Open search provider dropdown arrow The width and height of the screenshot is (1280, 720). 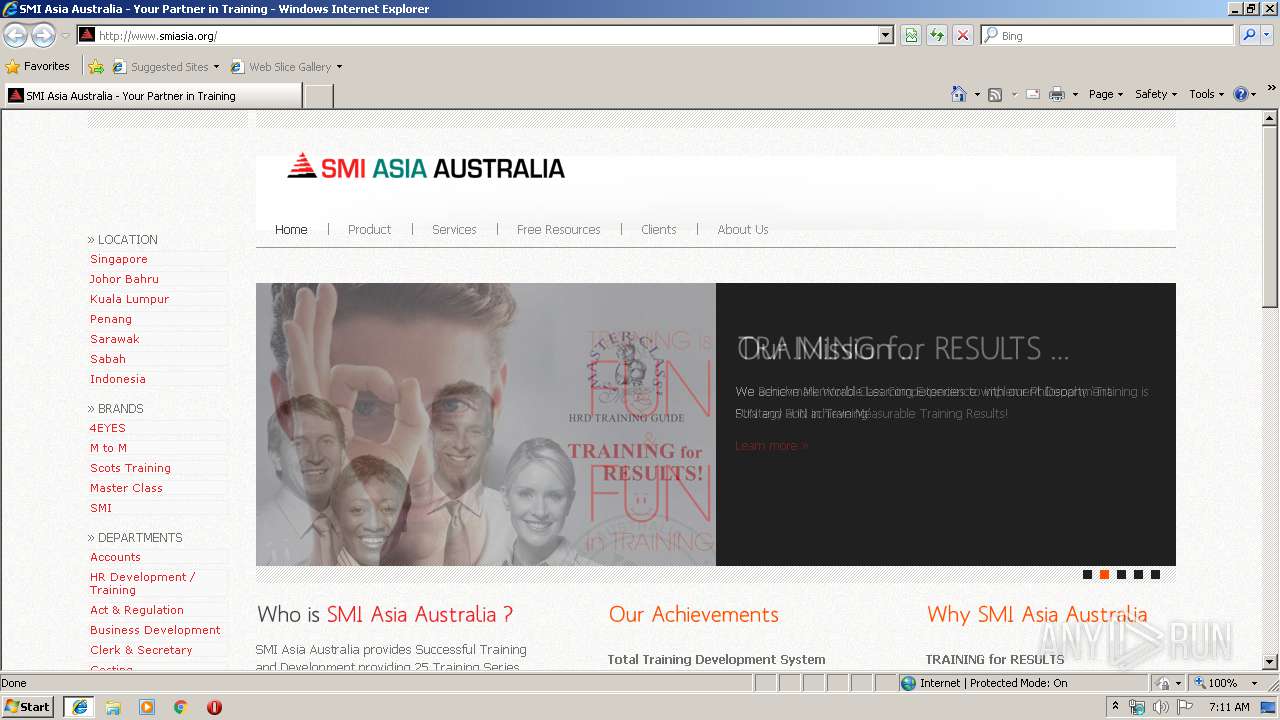(x=1268, y=35)
